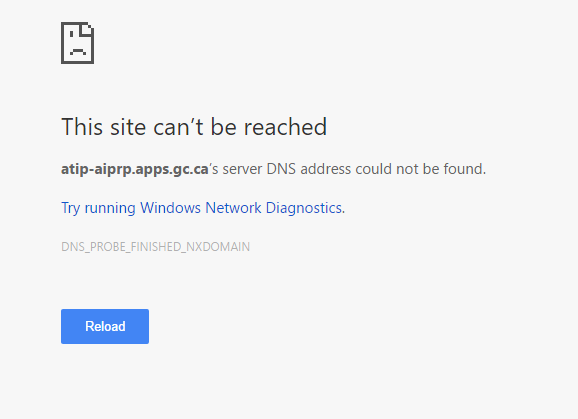The height and width of the screenshot is (419, 578).
Task: Click the bold atip-aiprp.apps.gc.ca domain text
Action: coord(135,169)
